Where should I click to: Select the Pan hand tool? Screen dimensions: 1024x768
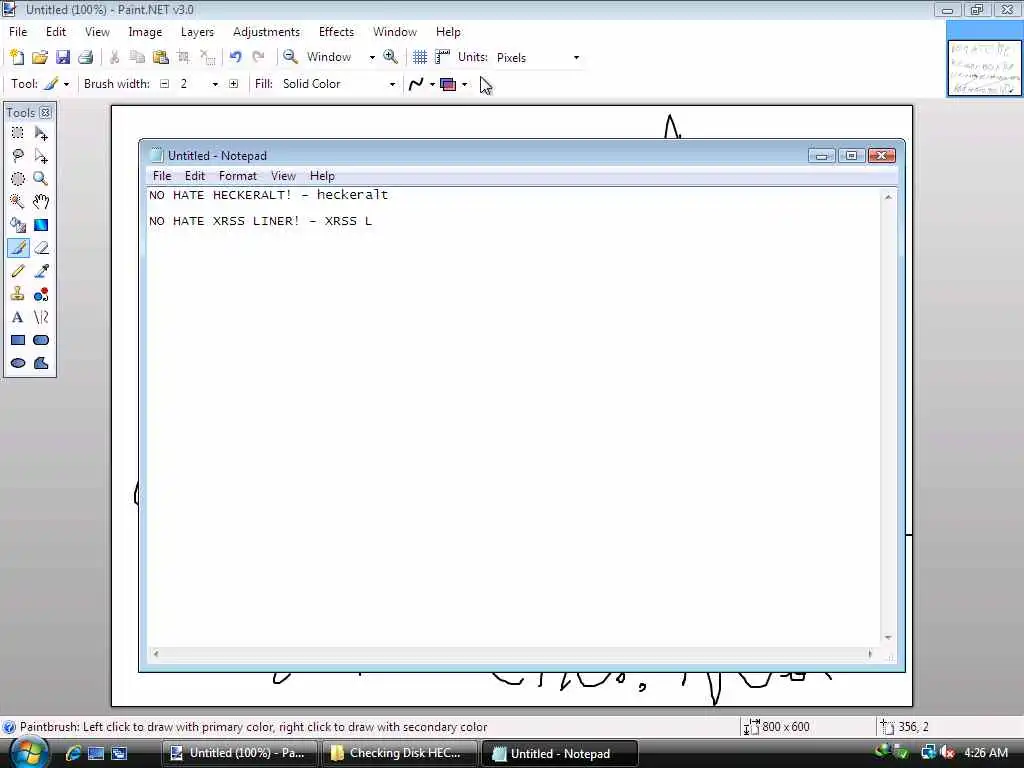tap(41, 202)
